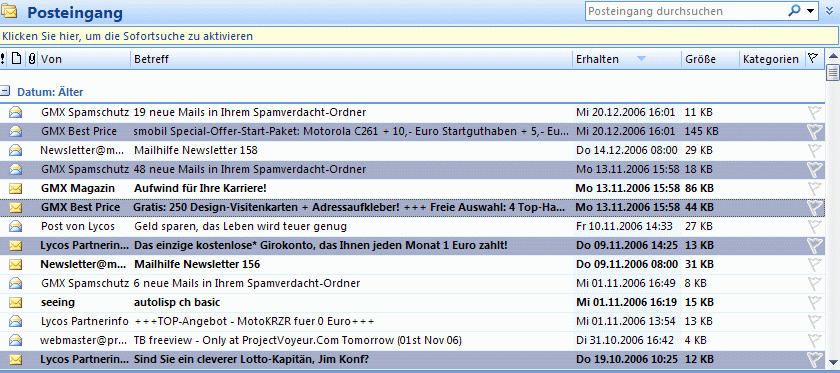Click the Posteingang folder icon in header
This screenshot has height=373, width=840.
(10, 11)
